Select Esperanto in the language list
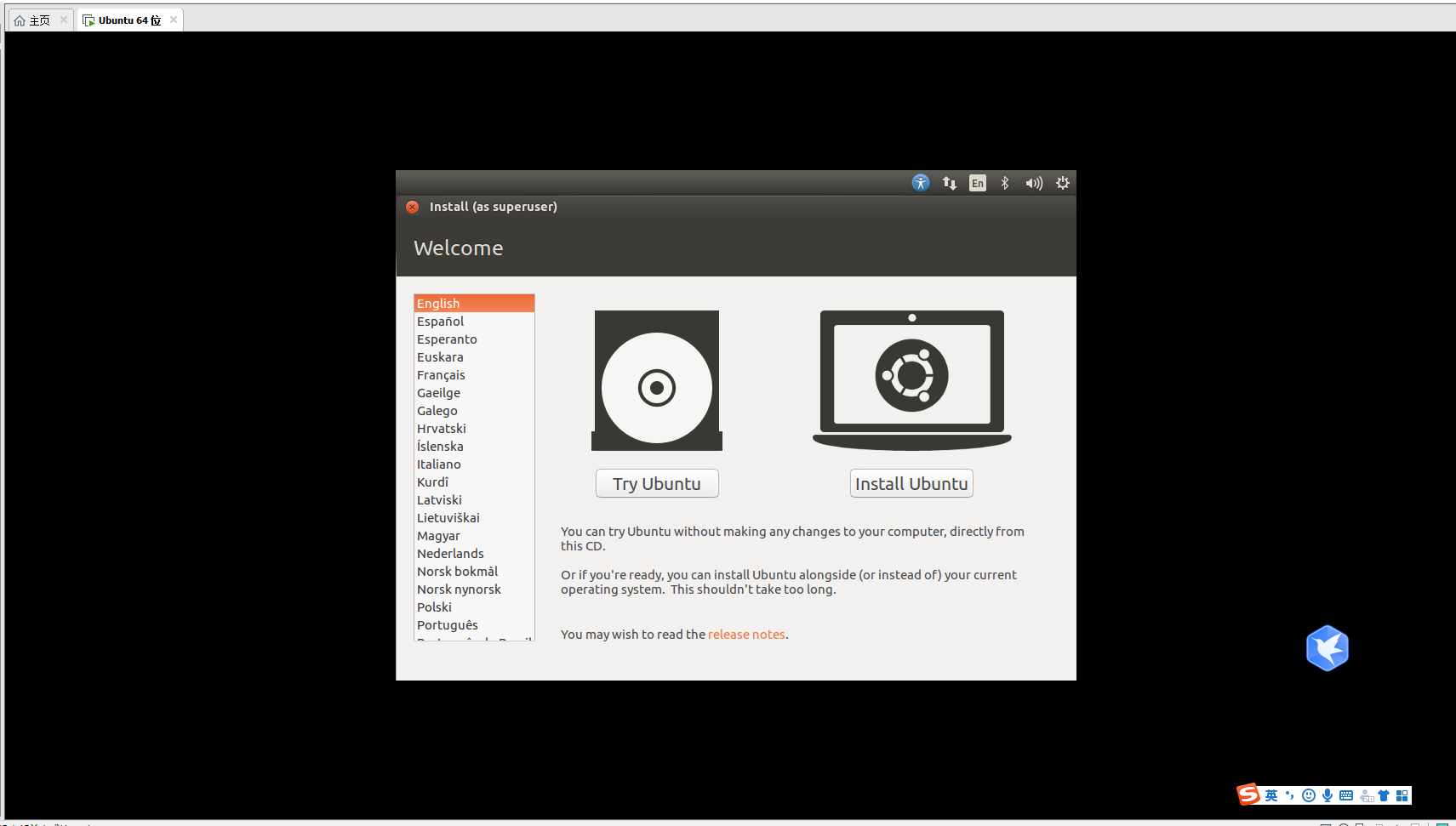 click(x=474, y=339)
